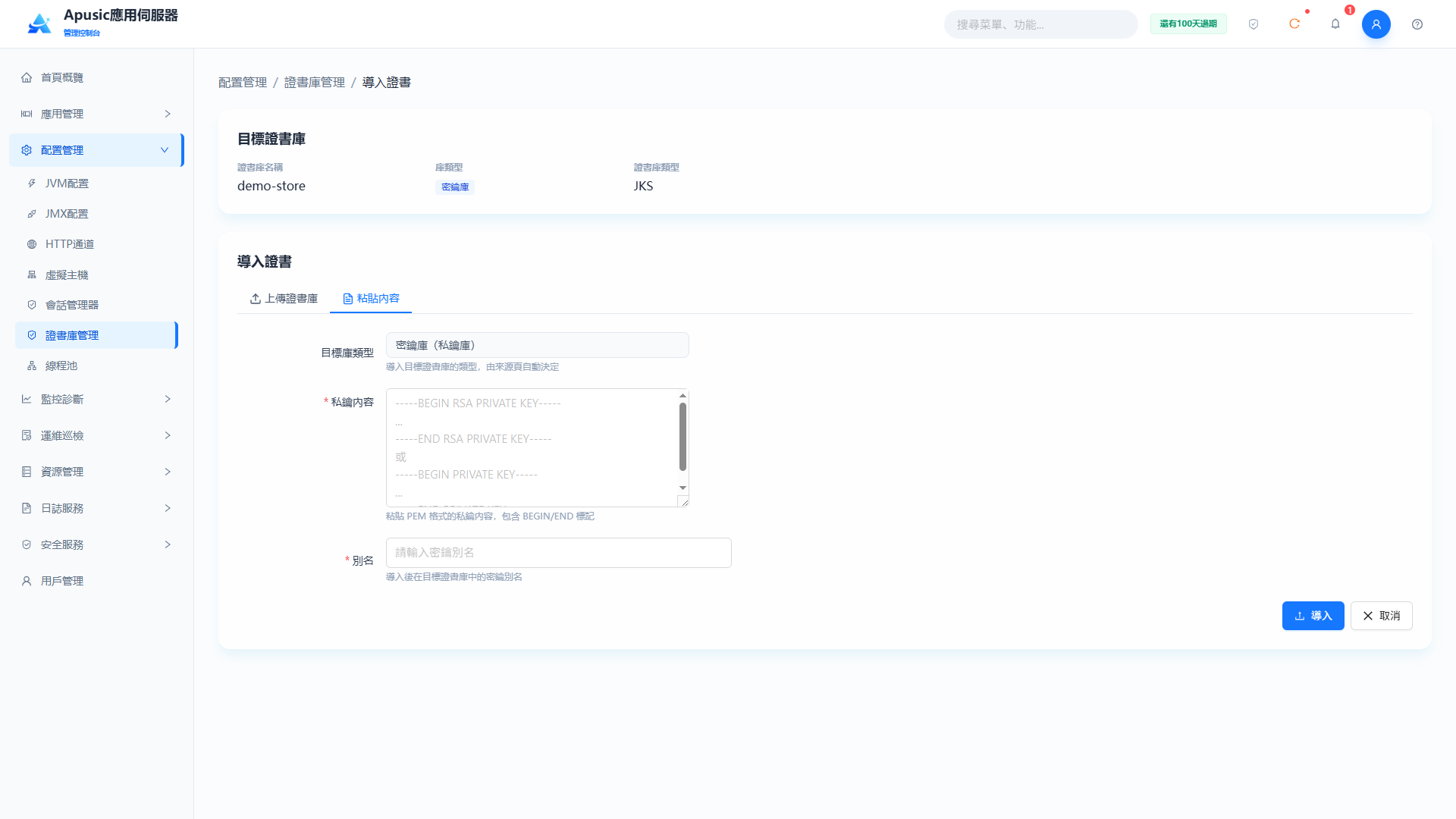Viewport: 1456px width, 819px height.
Task: Click the 線程池 icon
Action: (x=32, y=366)
